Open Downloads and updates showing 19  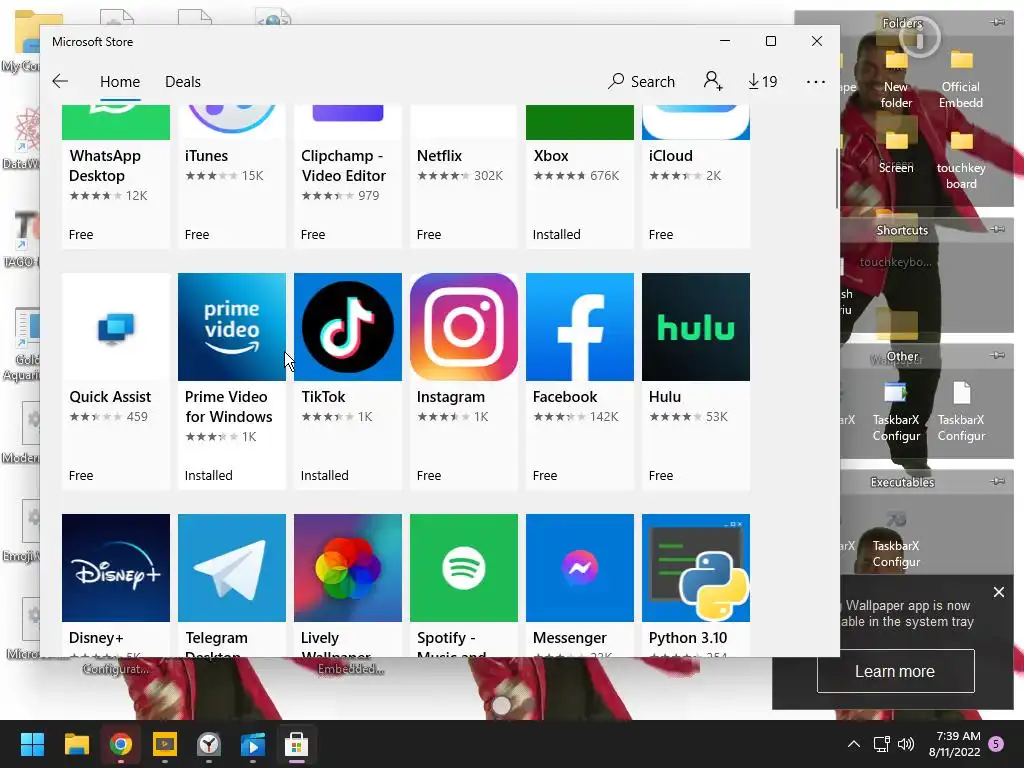coord(762,81)
